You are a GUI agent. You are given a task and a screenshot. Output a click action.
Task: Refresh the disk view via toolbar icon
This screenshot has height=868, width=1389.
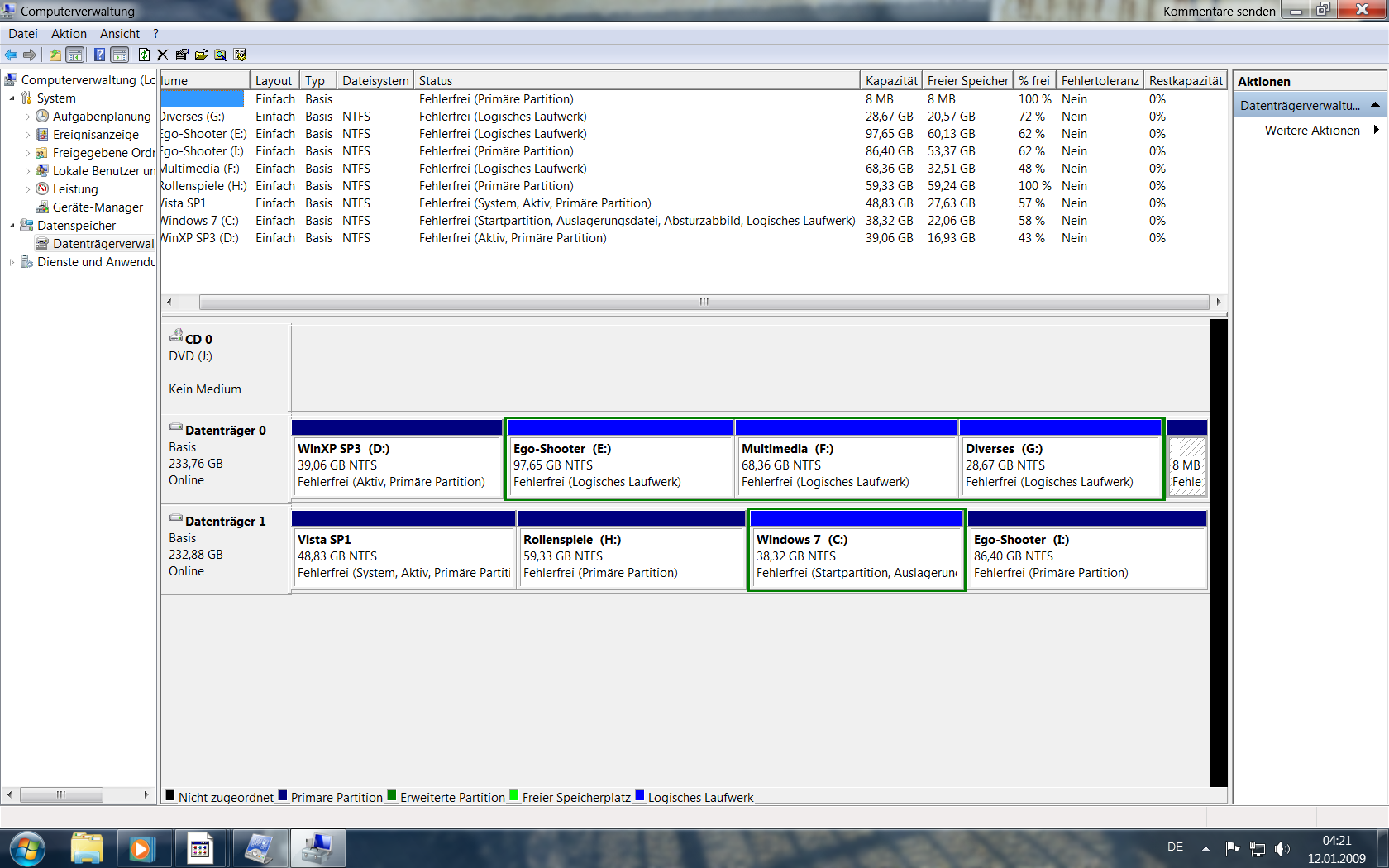pyautogui.click(x=144, y=55)
